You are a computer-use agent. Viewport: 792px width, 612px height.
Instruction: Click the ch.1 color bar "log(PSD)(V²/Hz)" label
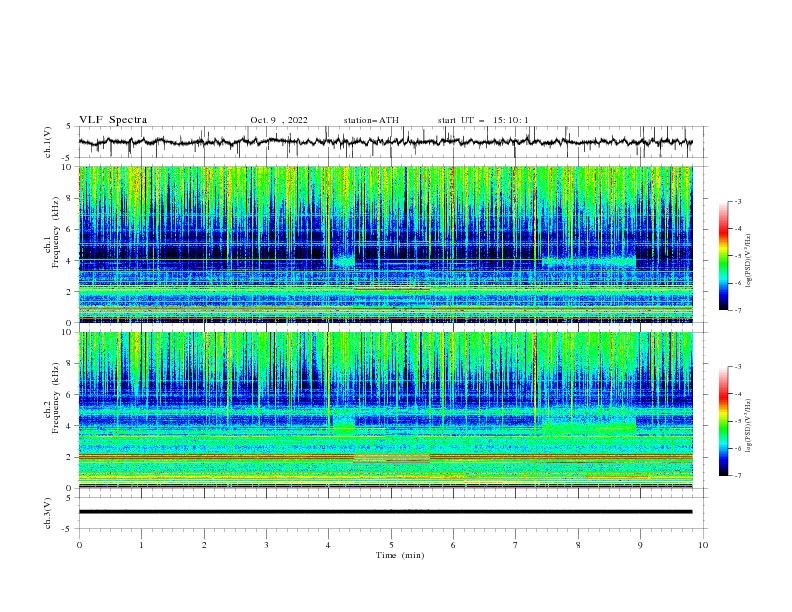[x=749, y=261]
